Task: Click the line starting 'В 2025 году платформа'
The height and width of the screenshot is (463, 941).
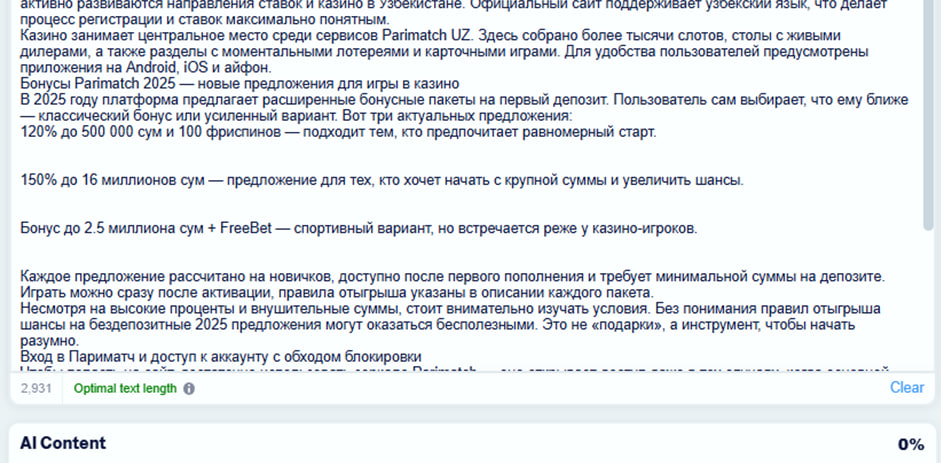Action: point(464,100)
